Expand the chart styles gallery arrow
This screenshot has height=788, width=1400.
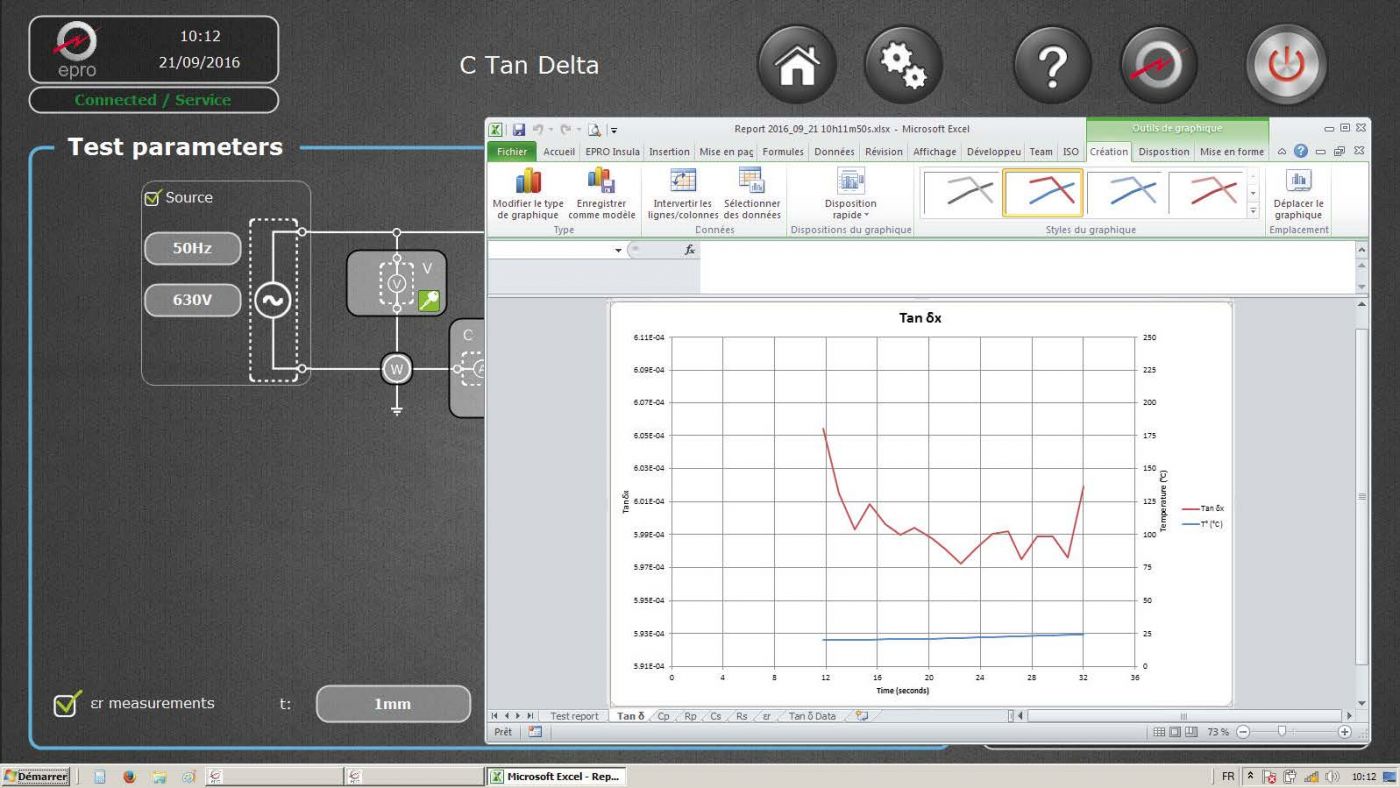[1253, 211]
